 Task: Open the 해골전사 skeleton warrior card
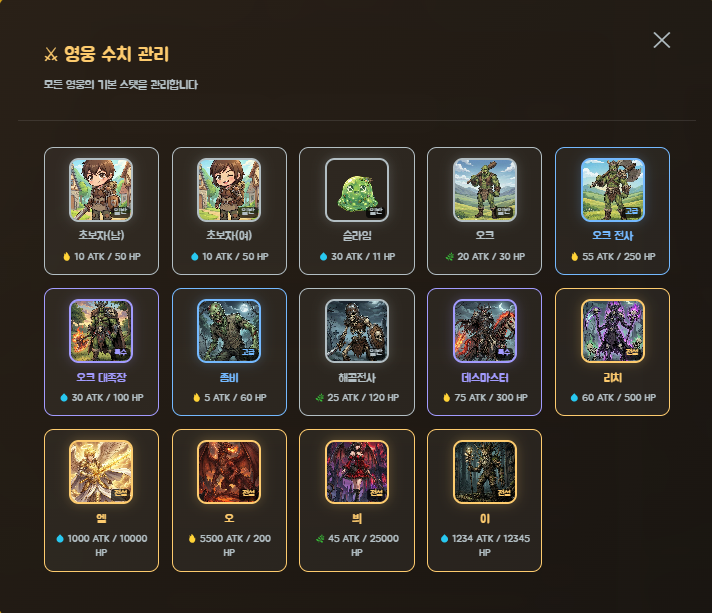click(x=357, y=352)
